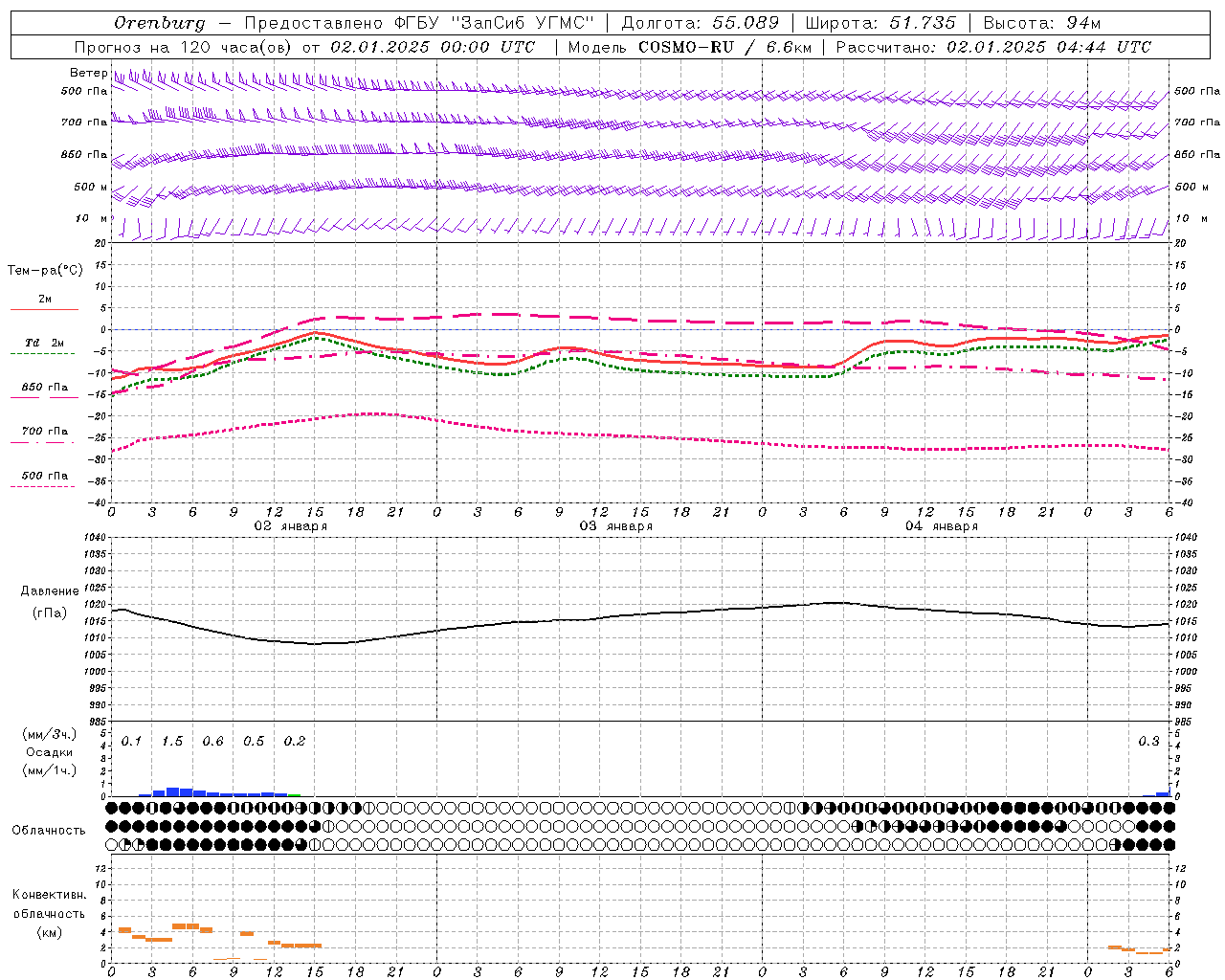The width and height of the screenshot is (1225, 980).
Task: Select the 'Долгота: 55.089' longitude value
Action: point(700,23)
